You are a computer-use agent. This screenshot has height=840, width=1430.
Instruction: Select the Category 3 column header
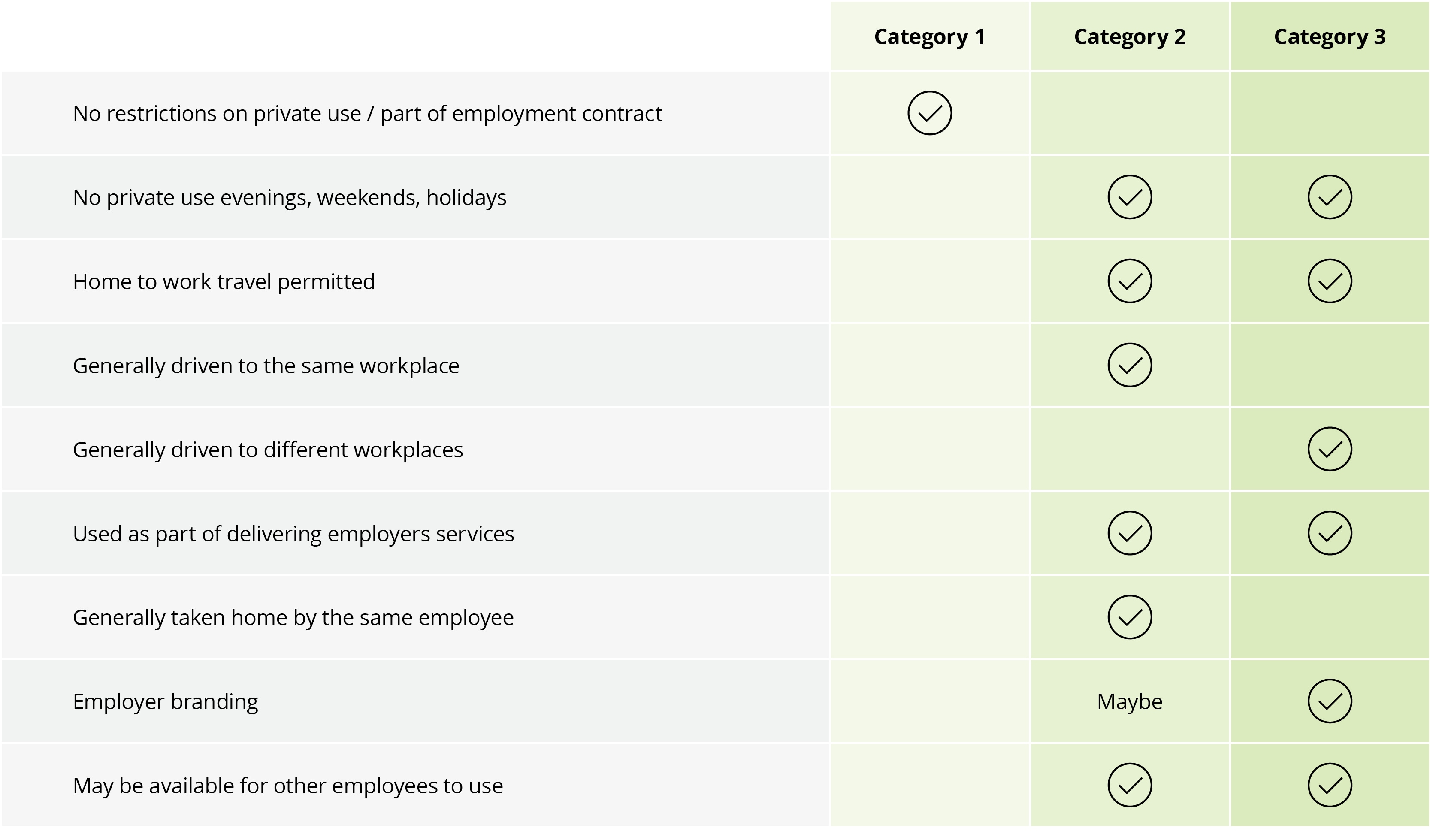[x=1330, y=37]
